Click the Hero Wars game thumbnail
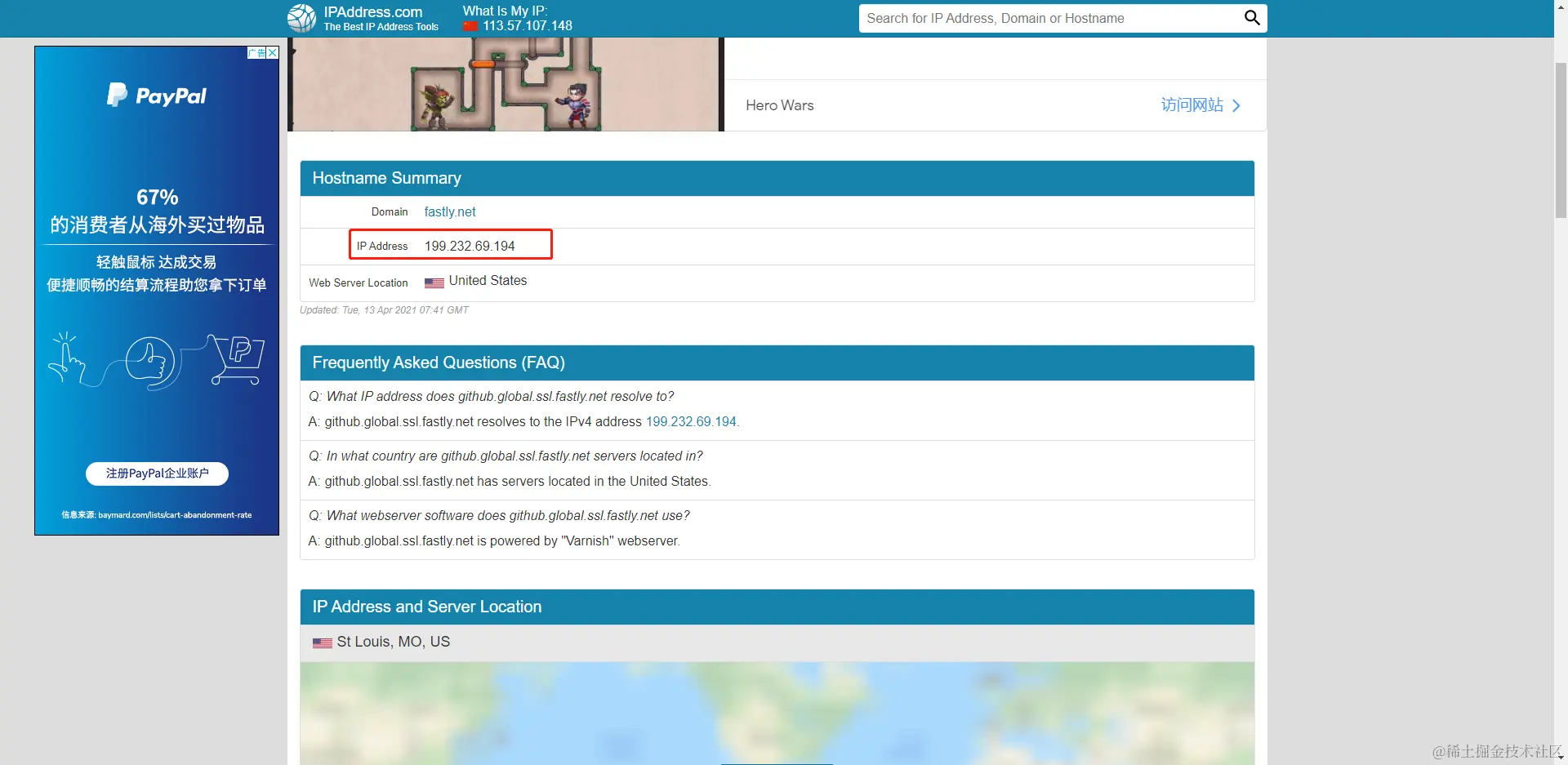 [x=506, y=84]
